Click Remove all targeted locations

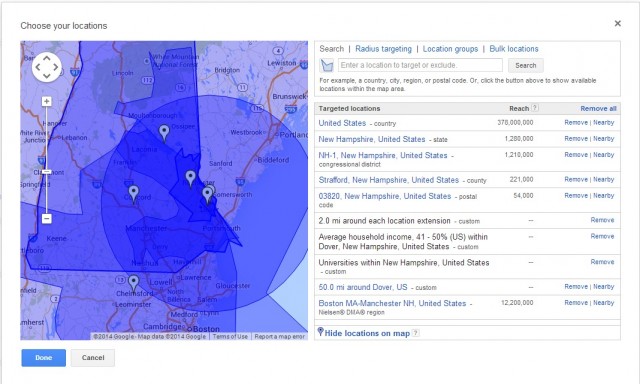[x=598, y=109]
